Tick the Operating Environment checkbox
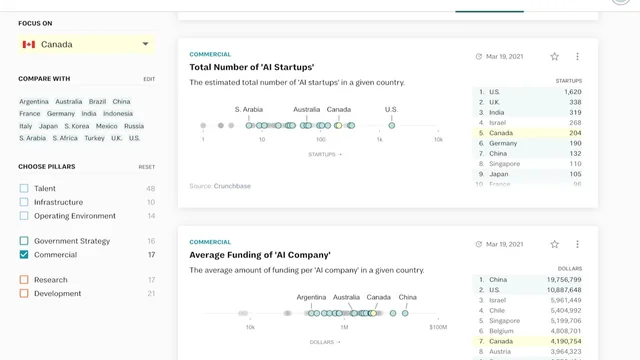The height and width of the screenshot is (360, 640). point(24,216)
